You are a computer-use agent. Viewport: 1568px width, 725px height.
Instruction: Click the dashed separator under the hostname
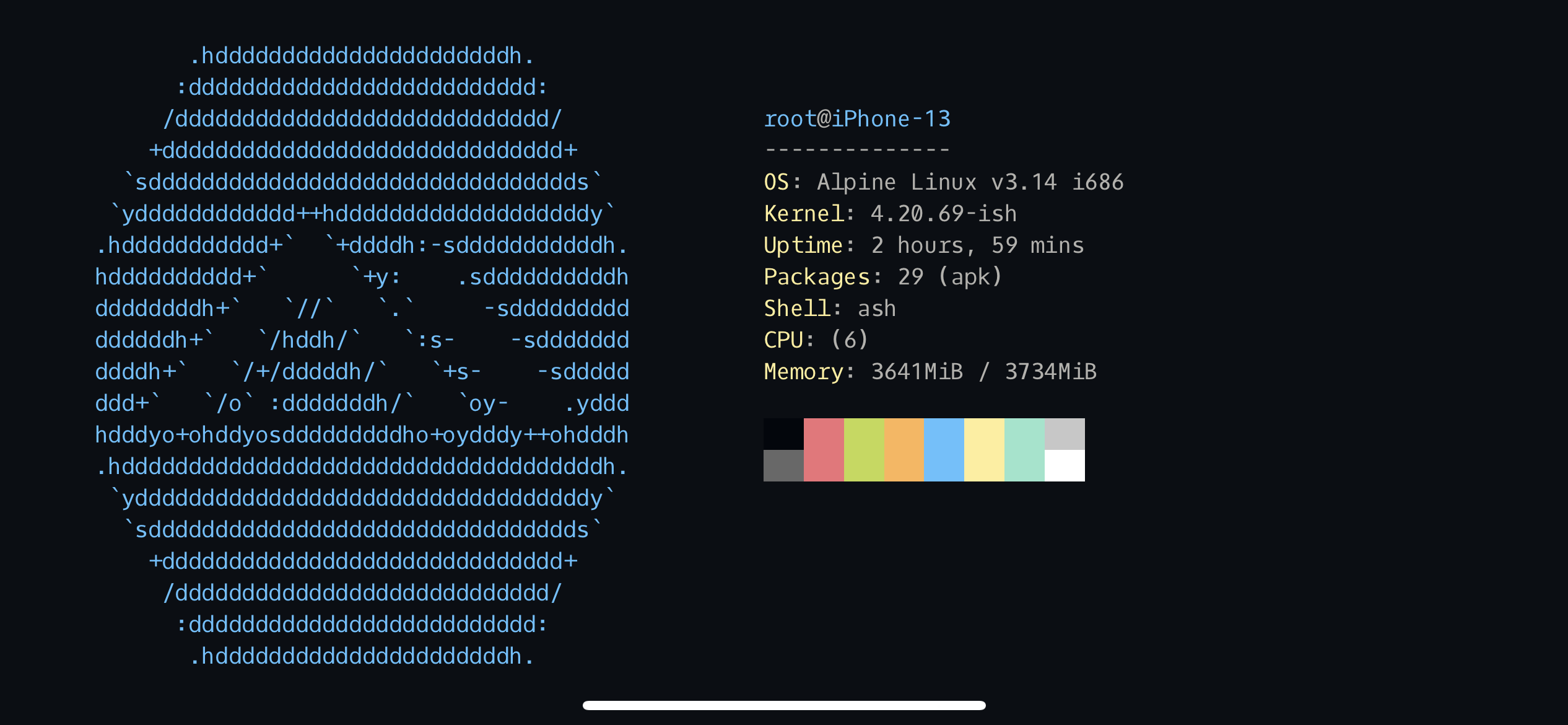click(857, 149)
